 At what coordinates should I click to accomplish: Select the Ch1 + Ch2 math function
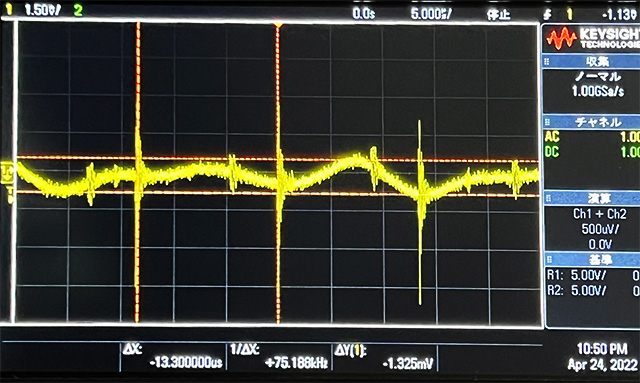pos(599,214)
